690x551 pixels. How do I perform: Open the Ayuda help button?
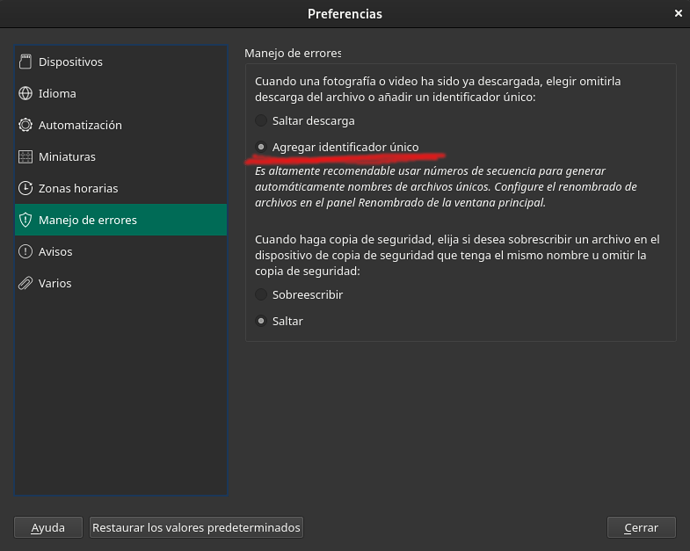click(48, 527)
